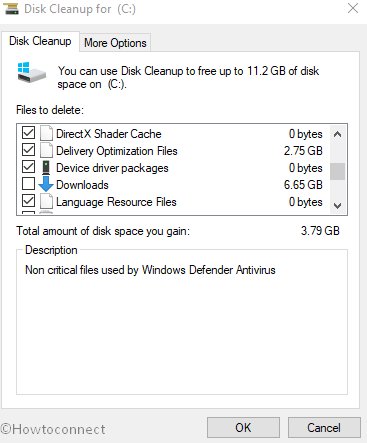Click the blue Downloads arrow icon

tap(46, 184)
